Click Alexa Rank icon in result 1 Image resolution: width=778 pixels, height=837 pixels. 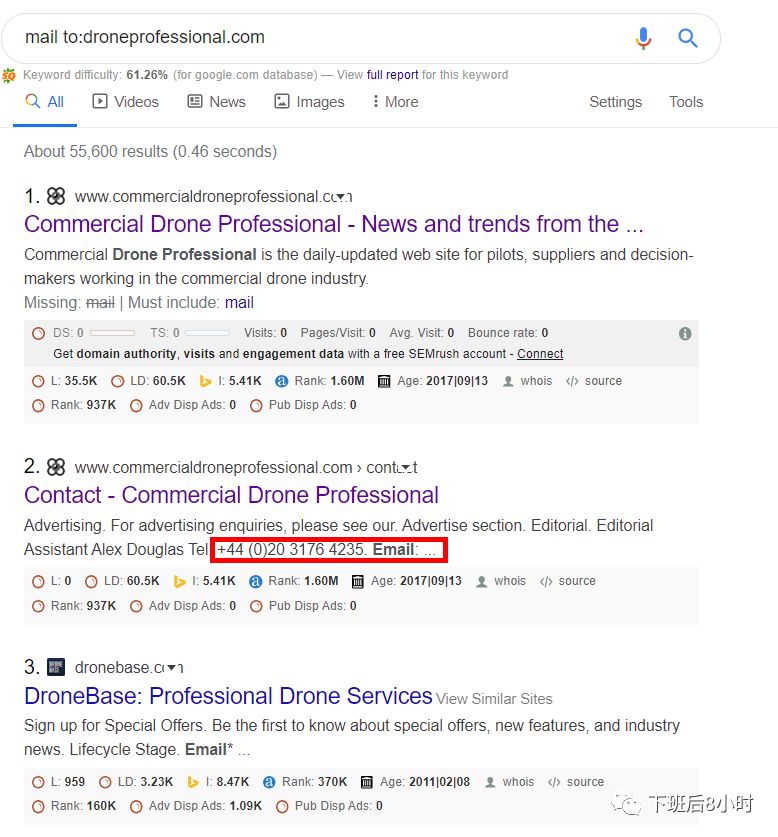(281, 381)
